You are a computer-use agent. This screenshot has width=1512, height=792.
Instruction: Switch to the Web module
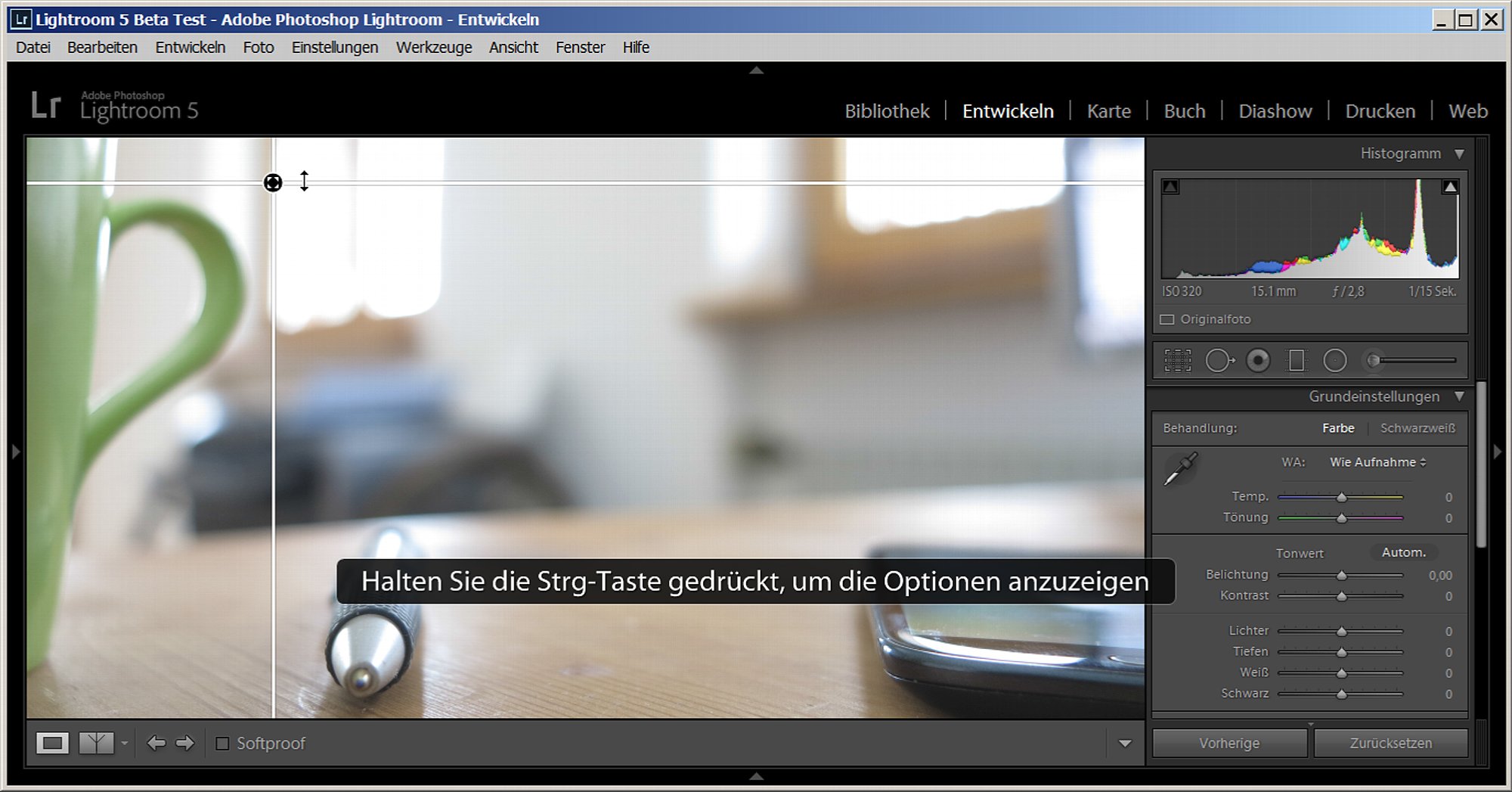point(1468,111)
